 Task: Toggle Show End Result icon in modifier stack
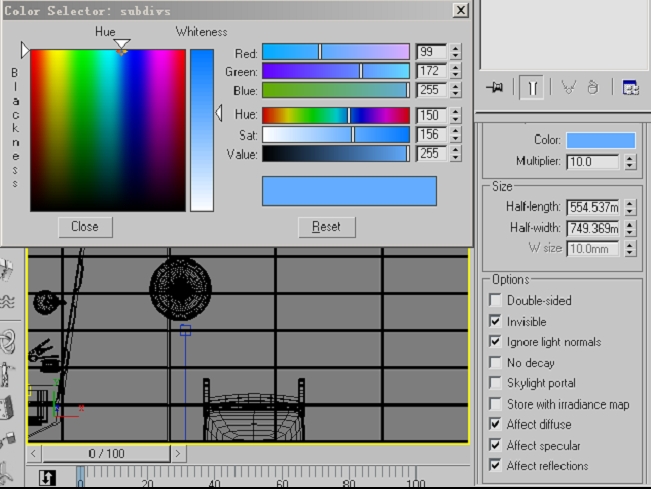tap(531, 88)
